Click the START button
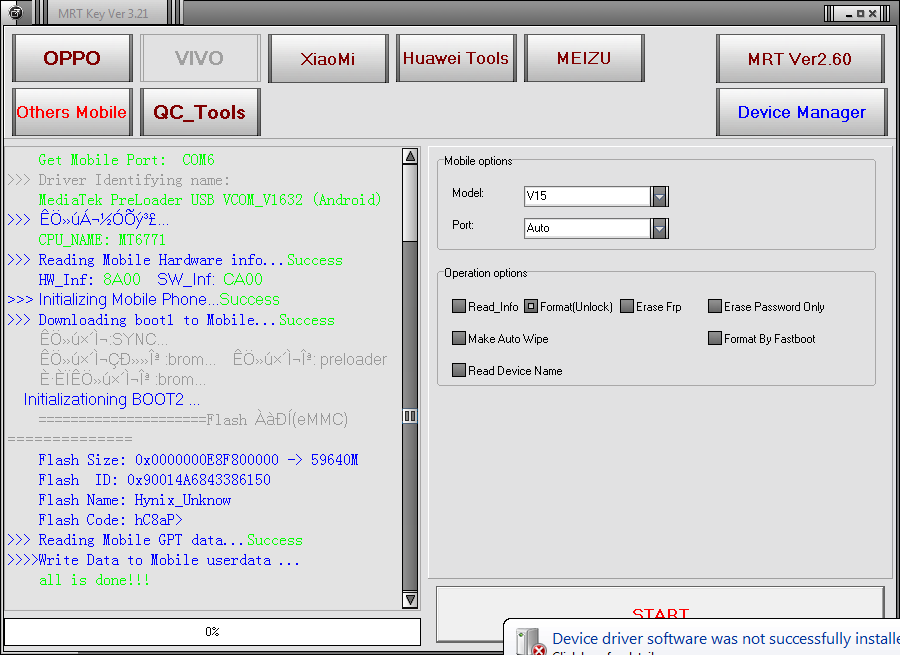Screen dimensions: 900x655 [660, 613]
